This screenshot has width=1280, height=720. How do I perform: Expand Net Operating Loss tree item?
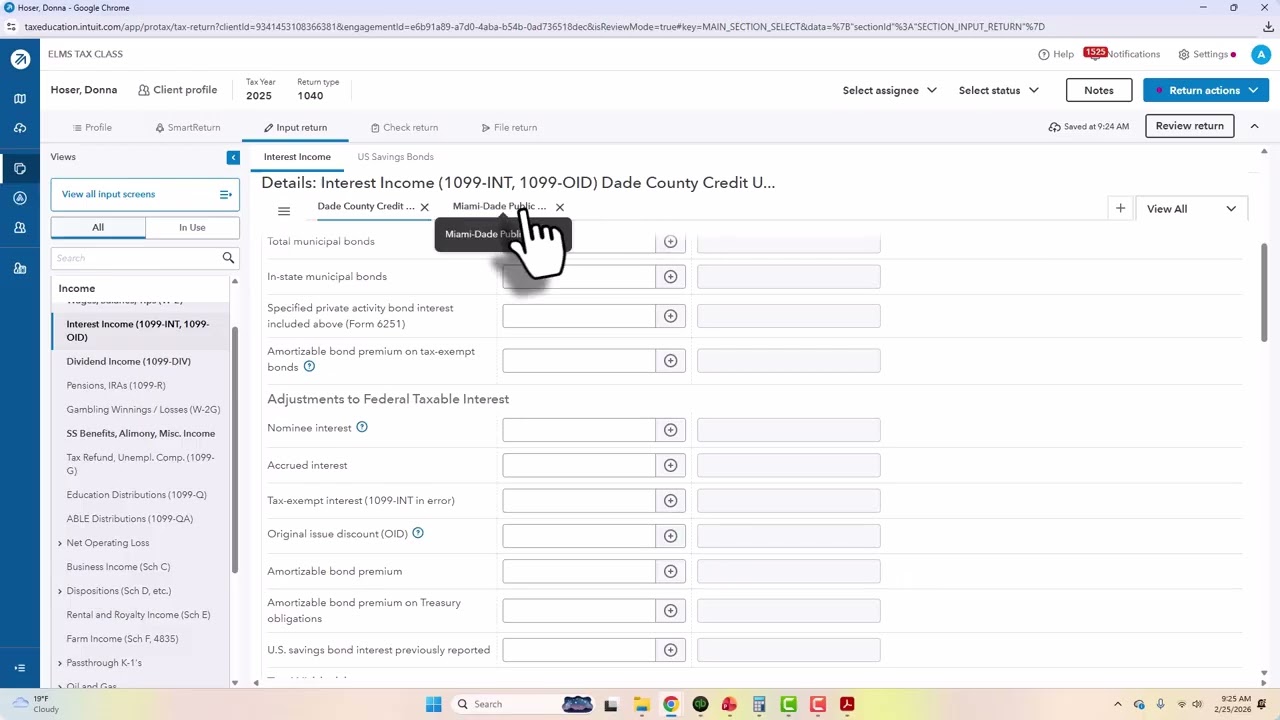[60, 543]
